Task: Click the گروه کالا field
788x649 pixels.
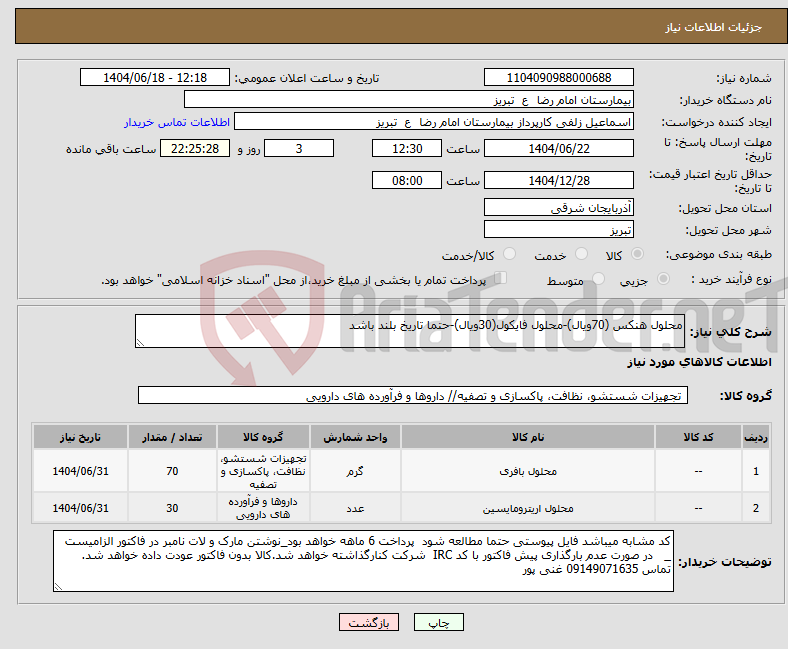Action: tap(413, 395)
